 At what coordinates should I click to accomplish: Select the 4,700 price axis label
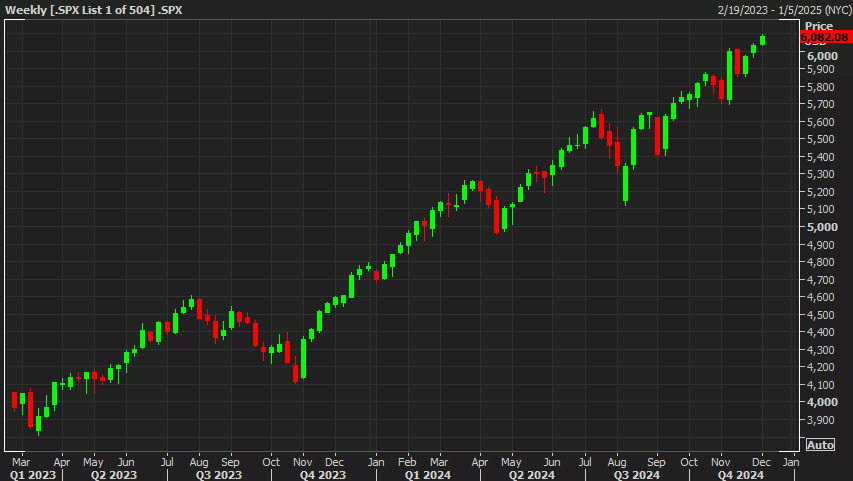tap(821, 280)
